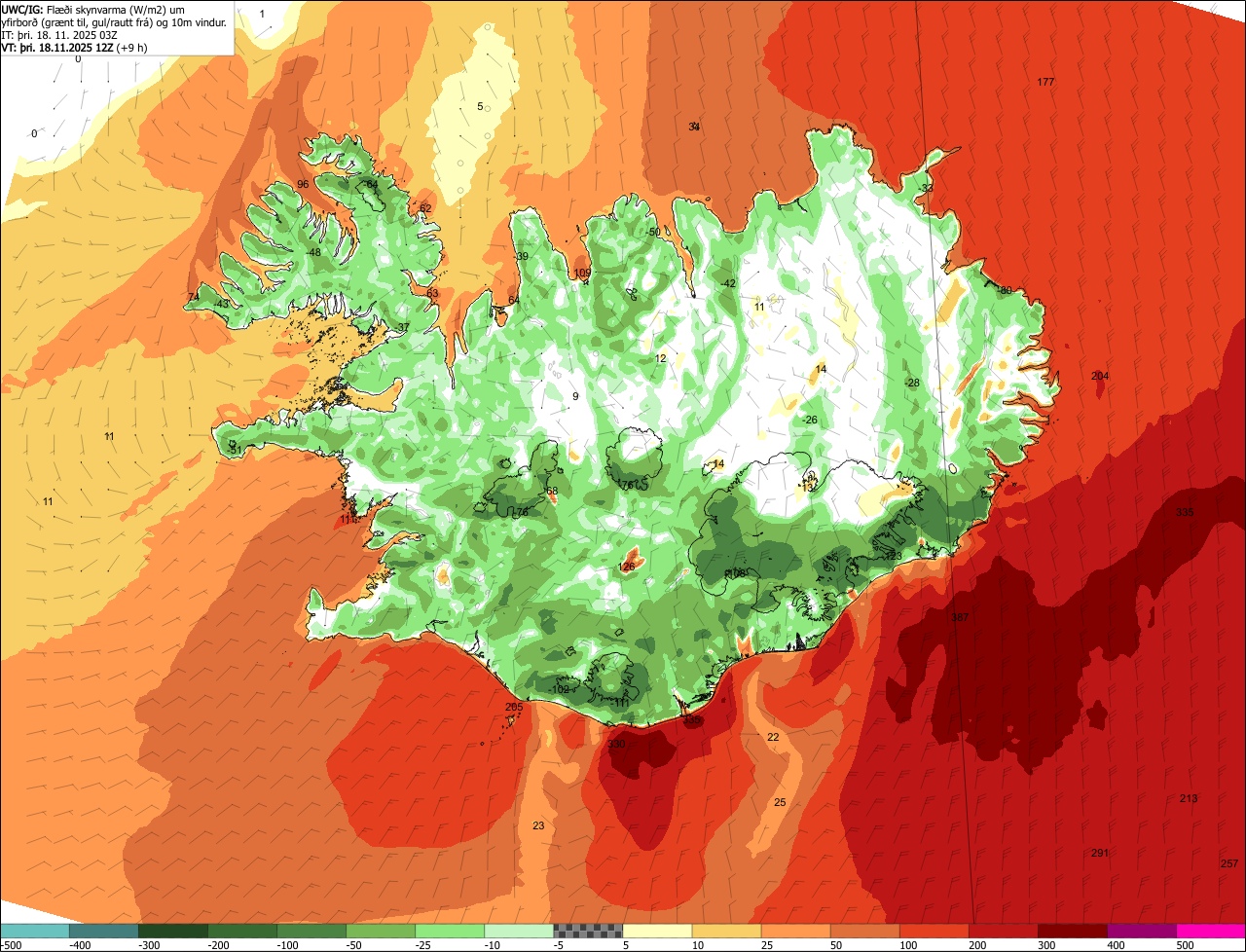Click the yellow-orange 10 to 25 legend swatch
Viewport: 1246px width, 952px height.
725,931
